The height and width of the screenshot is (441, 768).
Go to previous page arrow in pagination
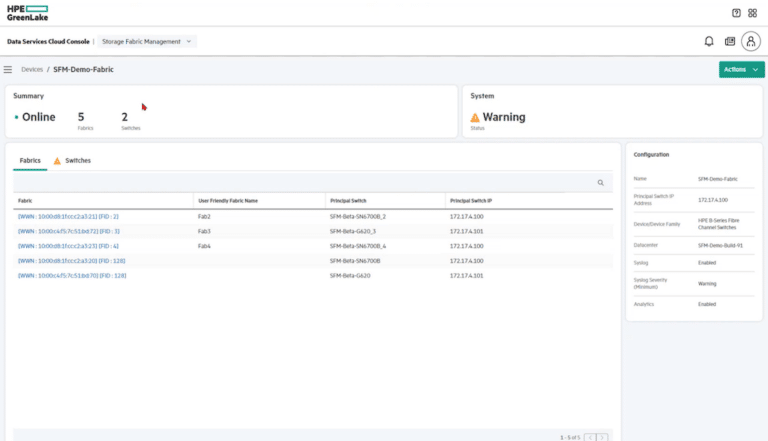(x=590, y=437)
